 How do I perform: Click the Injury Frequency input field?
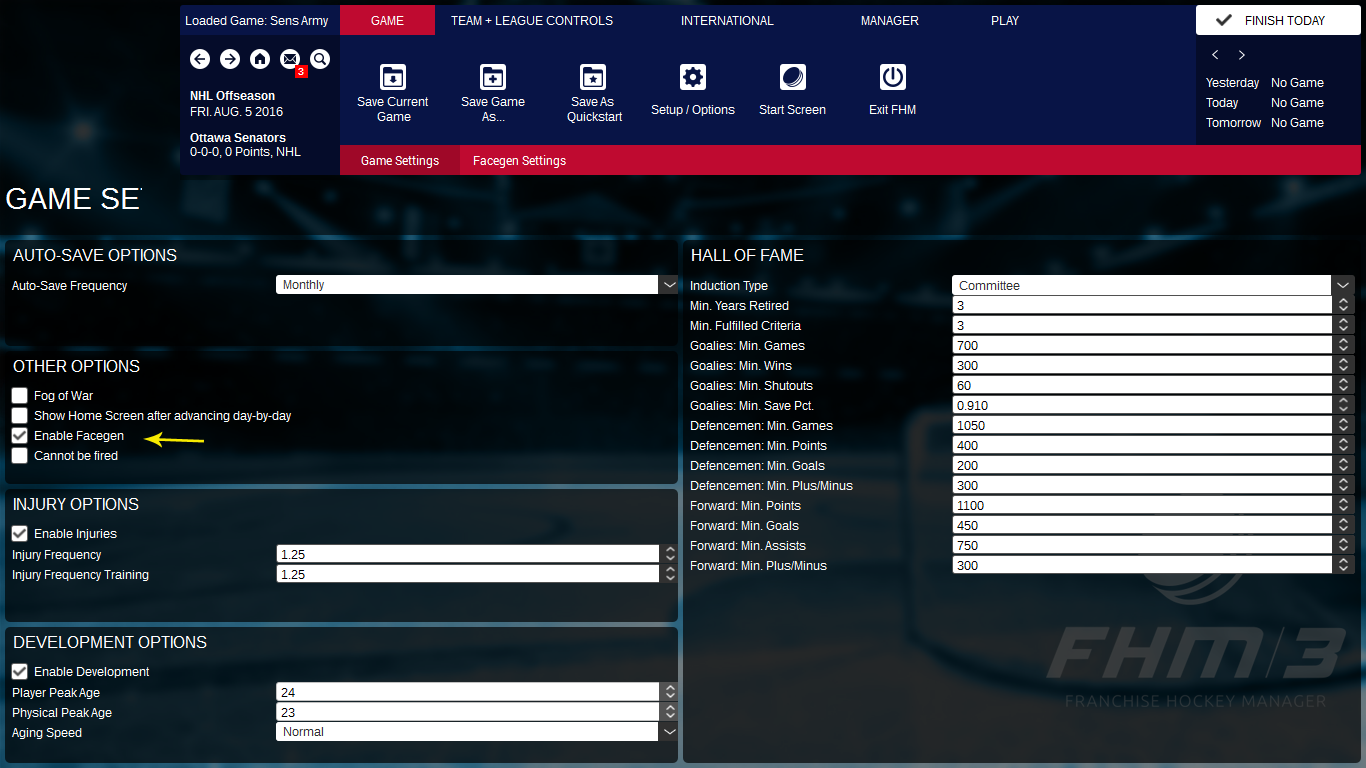pyautogui.click(x=468, y=554)
